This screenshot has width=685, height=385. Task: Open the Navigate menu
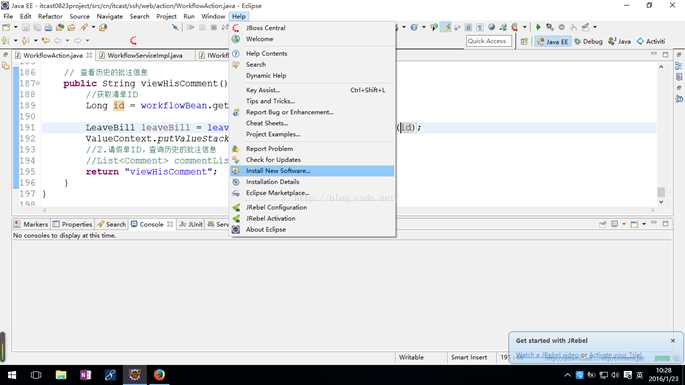coord(110,16)
